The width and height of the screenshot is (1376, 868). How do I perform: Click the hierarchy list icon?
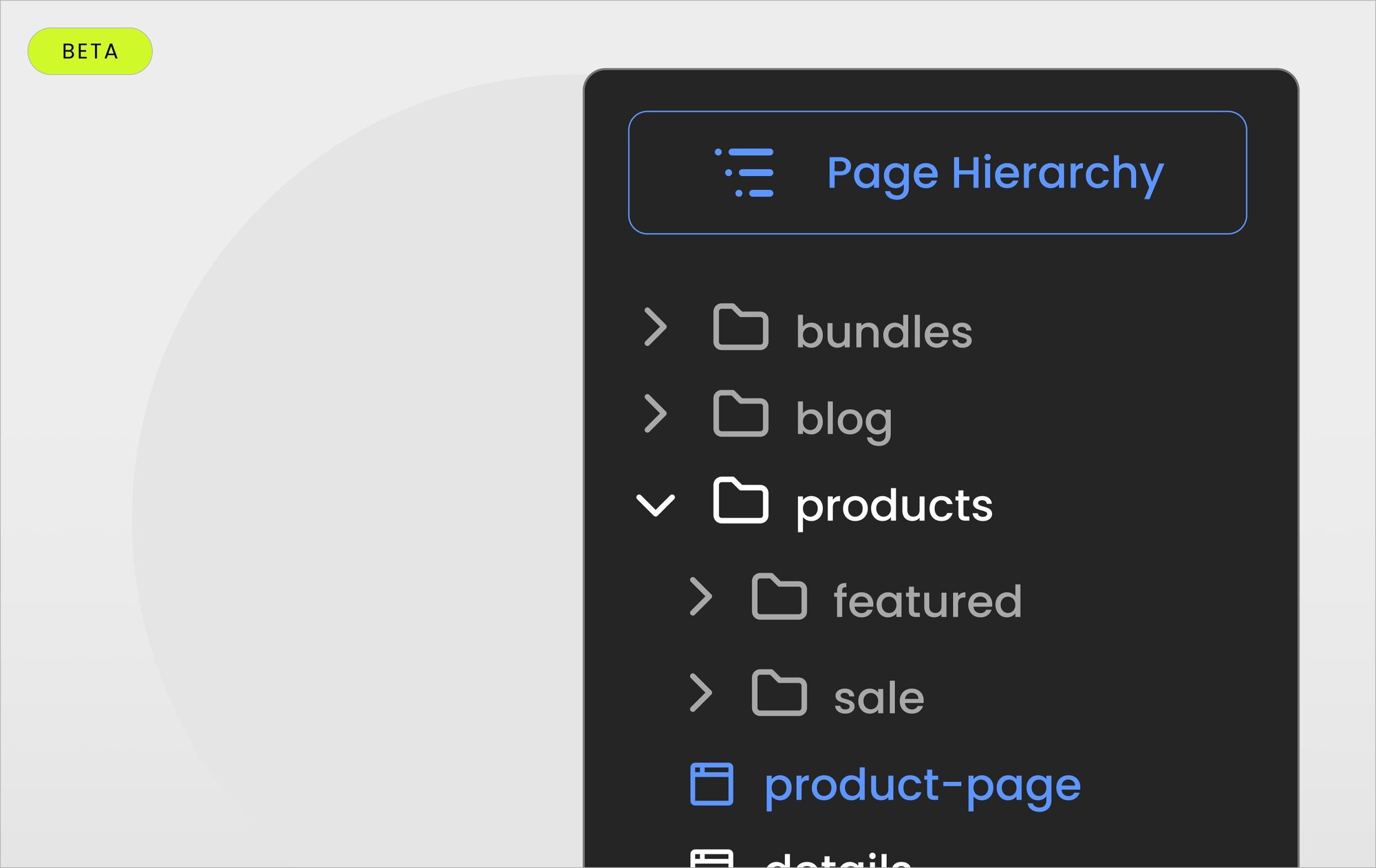pyautogui.click(x=744, y=173)
